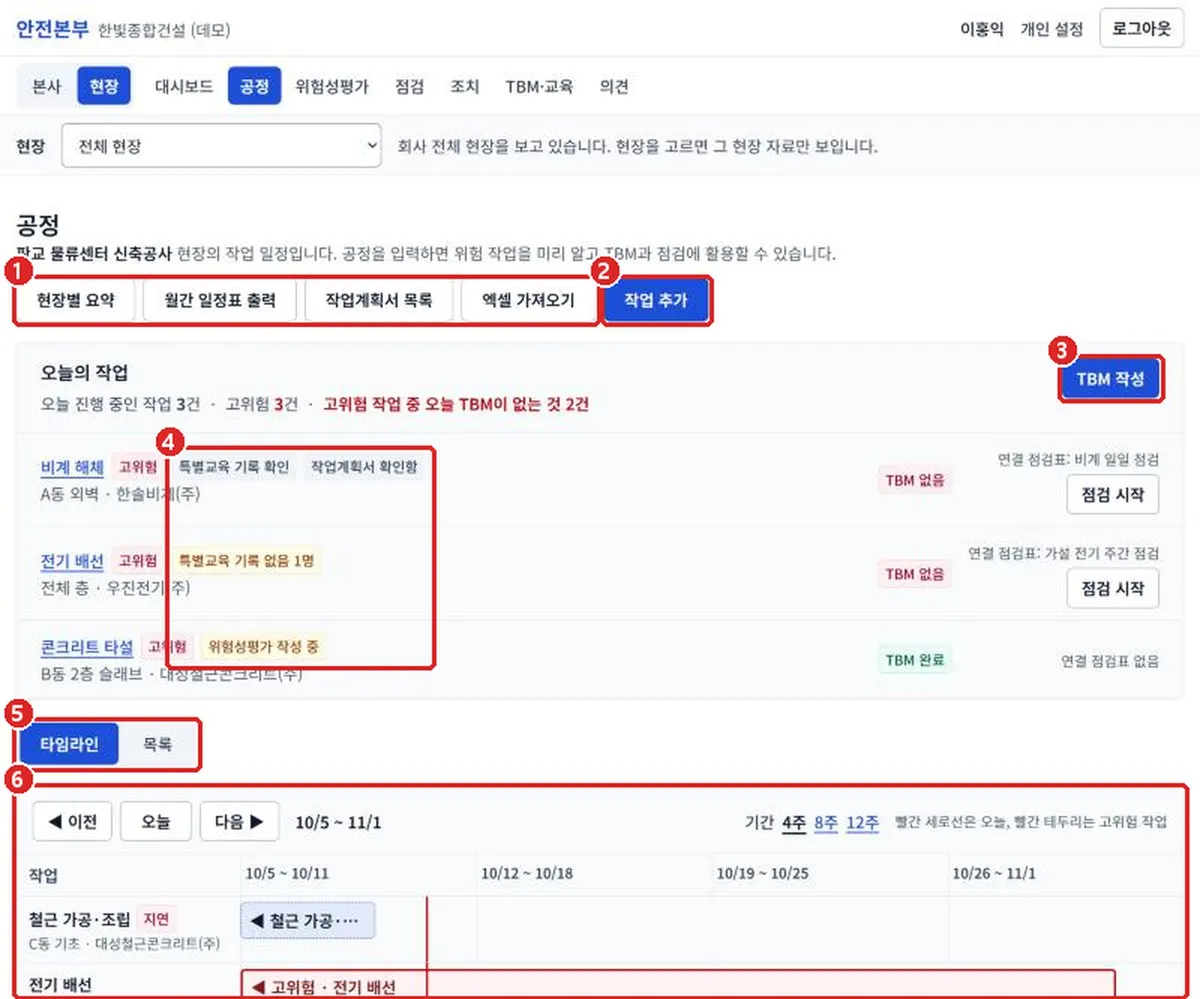The width and height of the screenshot is (1200, 999).
Task: Expand the 전체 현장 site dropdown
Action: [221, 146]
